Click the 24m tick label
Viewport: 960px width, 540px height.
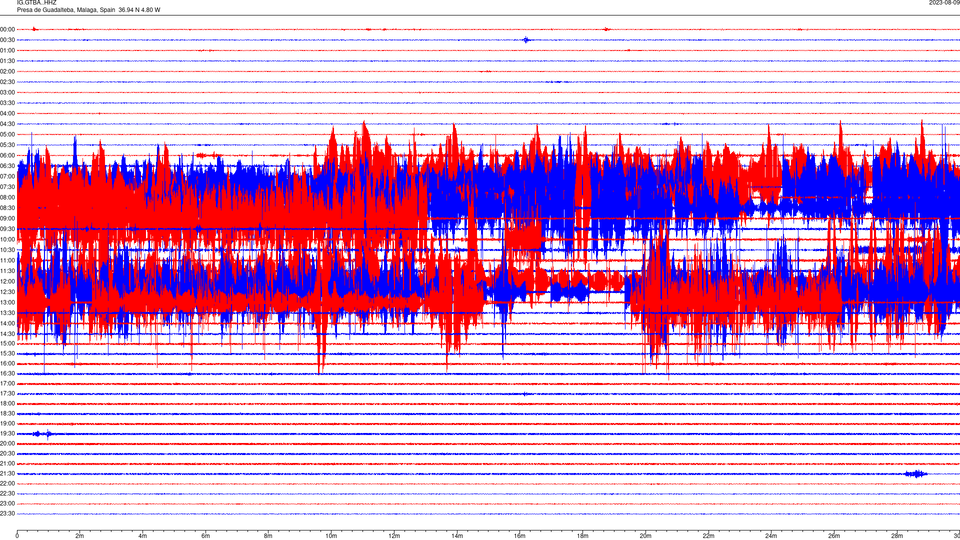tap(771, 536)
